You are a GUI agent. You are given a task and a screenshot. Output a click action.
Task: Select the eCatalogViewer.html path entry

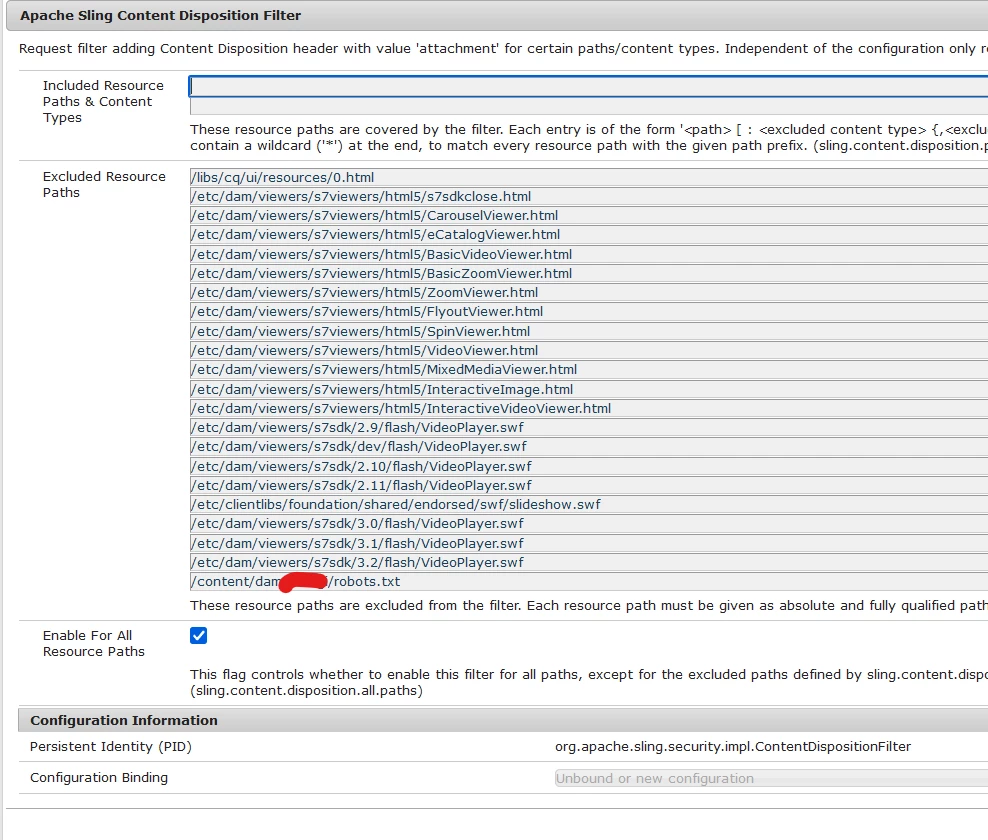589,234
